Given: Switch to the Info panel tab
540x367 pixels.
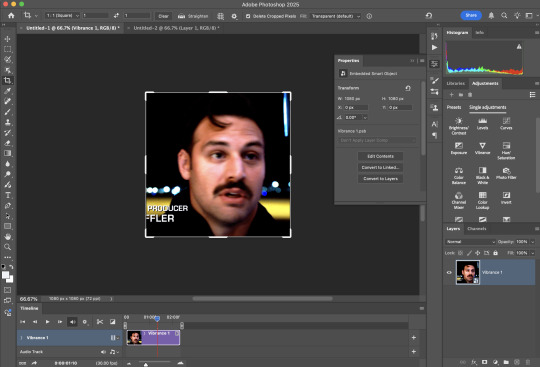Looking at the screenshot, I should [480, 32].
